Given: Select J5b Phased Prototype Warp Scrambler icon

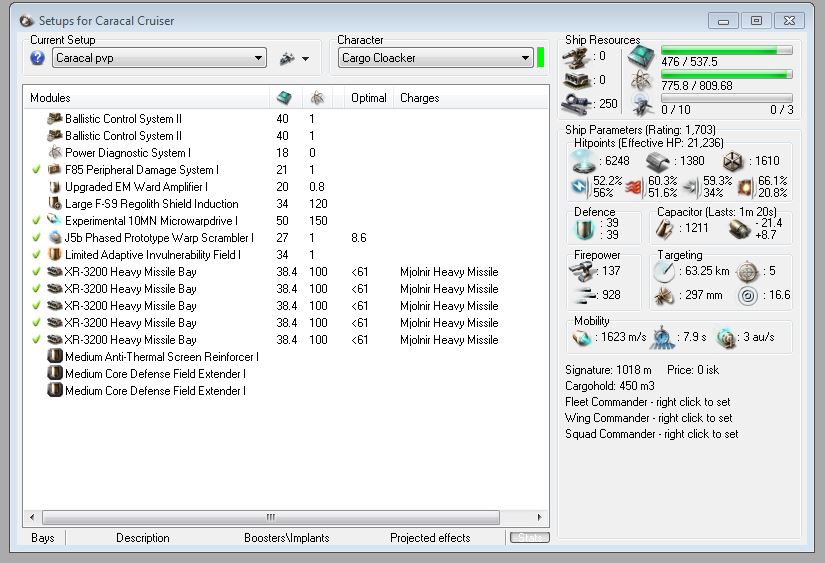Looking at the screenshot, I should [55, 237].
